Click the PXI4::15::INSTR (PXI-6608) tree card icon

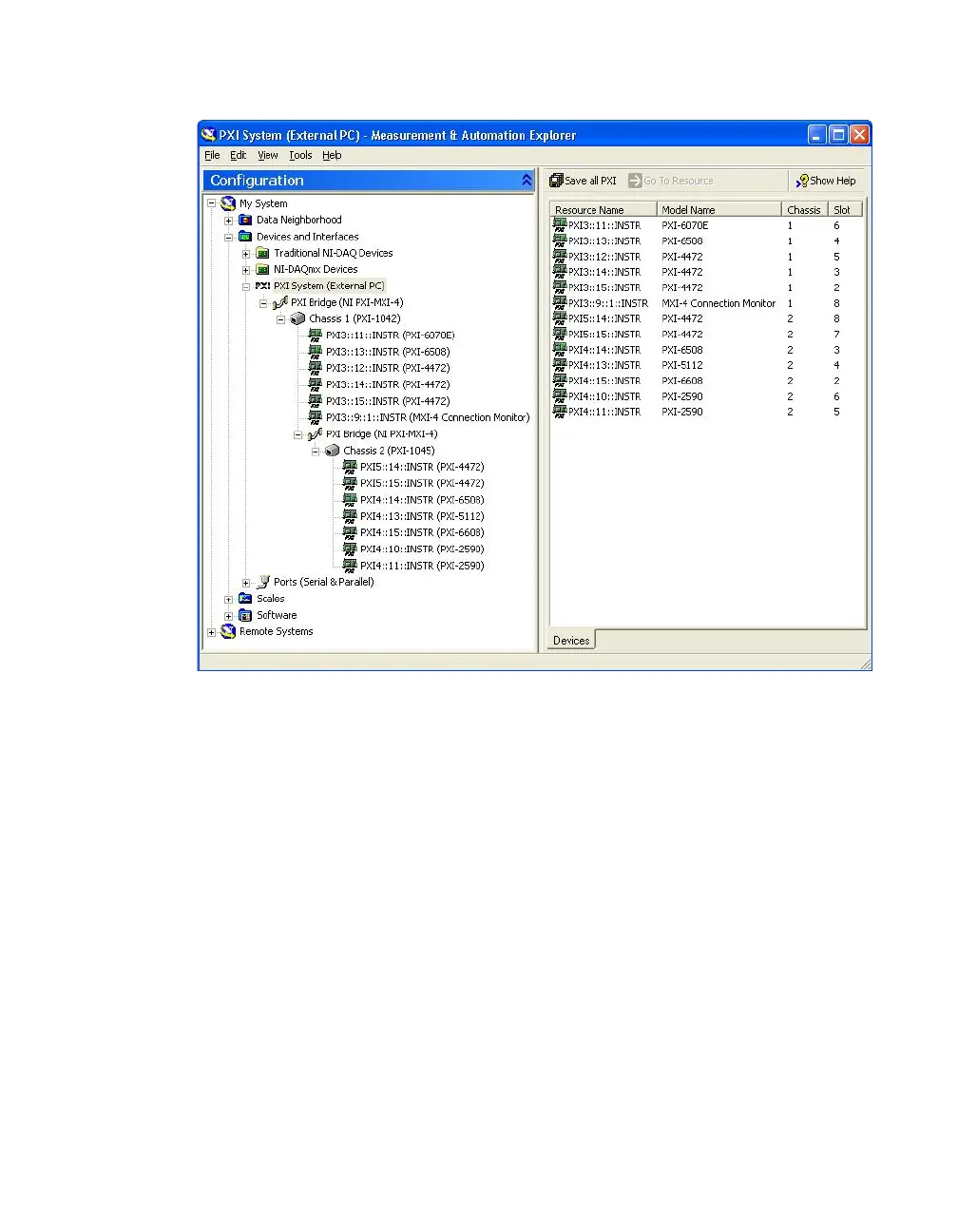click(350, 532)
